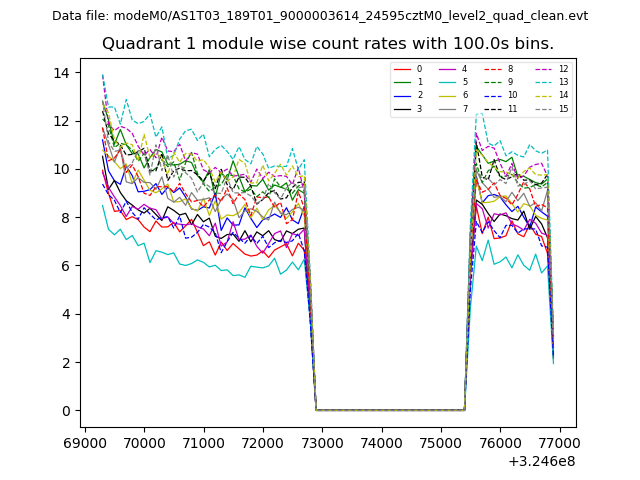Pick the gray dashed legend entry 15
The height and width of the screenshot is (480, 640).
tap(548, 108)
